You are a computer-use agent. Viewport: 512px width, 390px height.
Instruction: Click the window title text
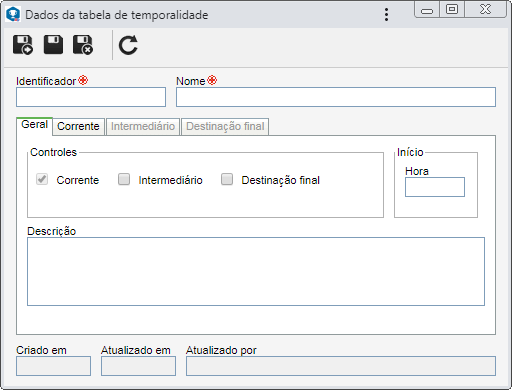click(117, 15)
